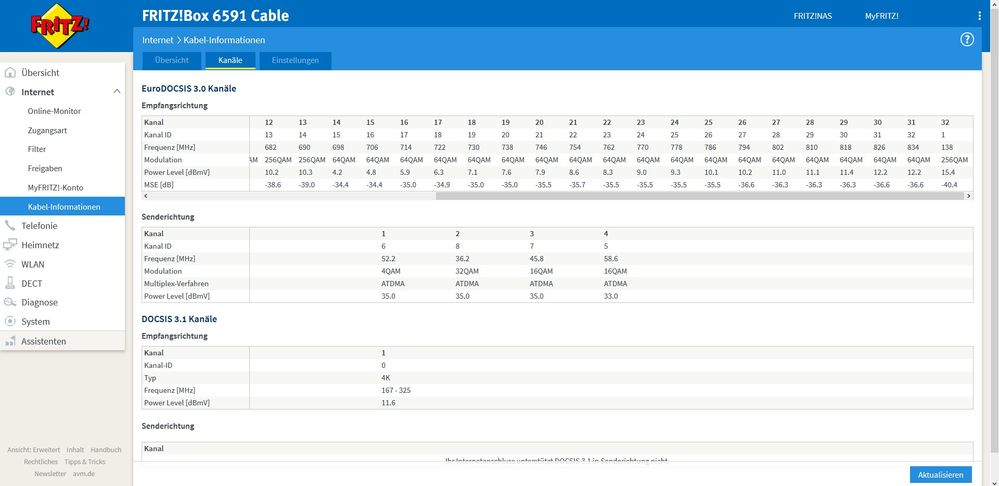Select Kabel-Informationen in sidebar
This screenshot has height=486, width=999.
coord(62,206)
